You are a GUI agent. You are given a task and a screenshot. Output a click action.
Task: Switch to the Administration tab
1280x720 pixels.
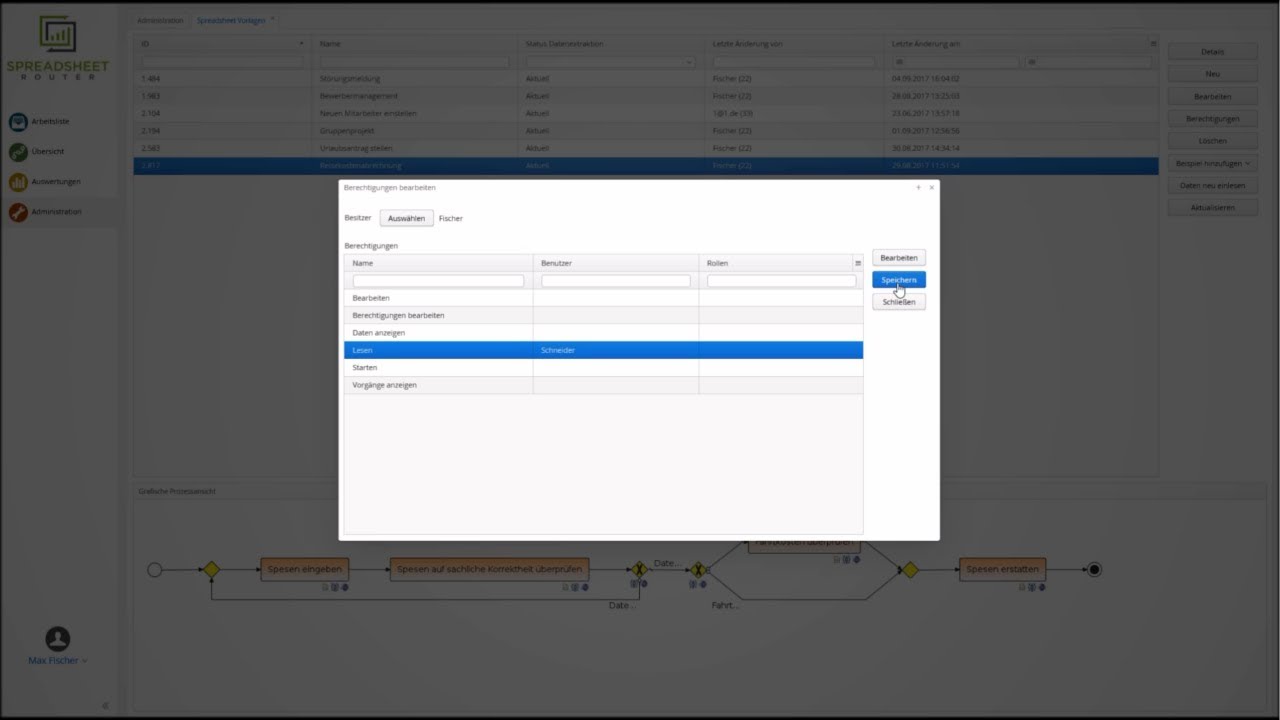(160, 20)
